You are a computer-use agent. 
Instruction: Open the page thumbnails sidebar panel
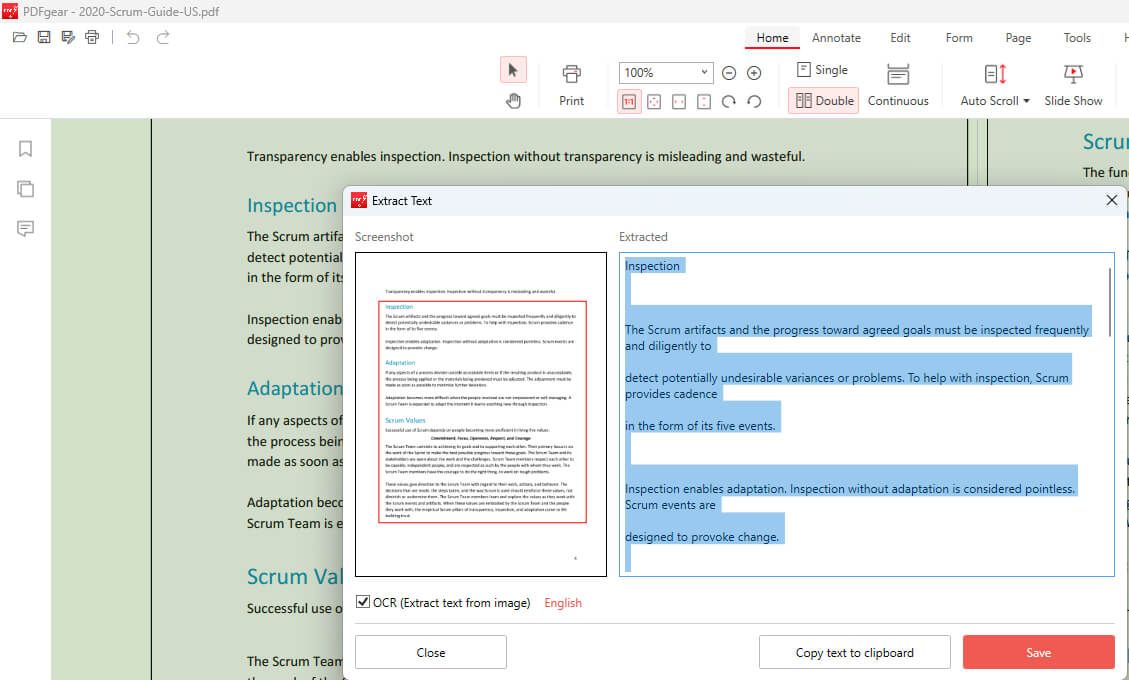click(x=25, y=189)
